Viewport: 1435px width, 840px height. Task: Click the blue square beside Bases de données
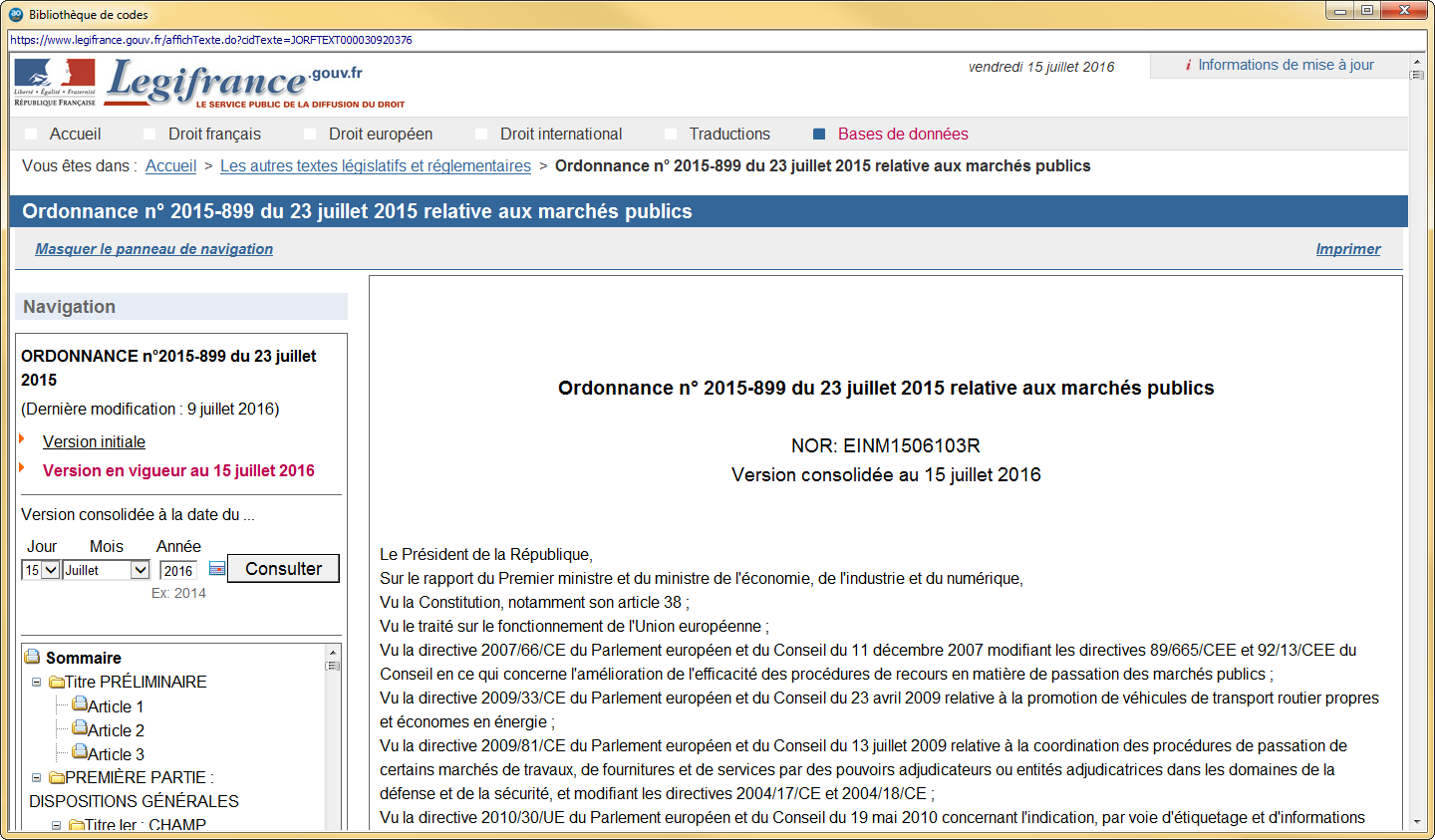click(819, 134)
